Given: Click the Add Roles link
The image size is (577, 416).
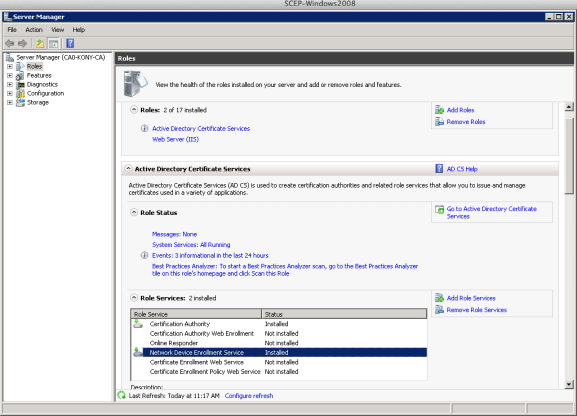Looking at the screenshot, I should pyautogui.click(x=460, y=110).
